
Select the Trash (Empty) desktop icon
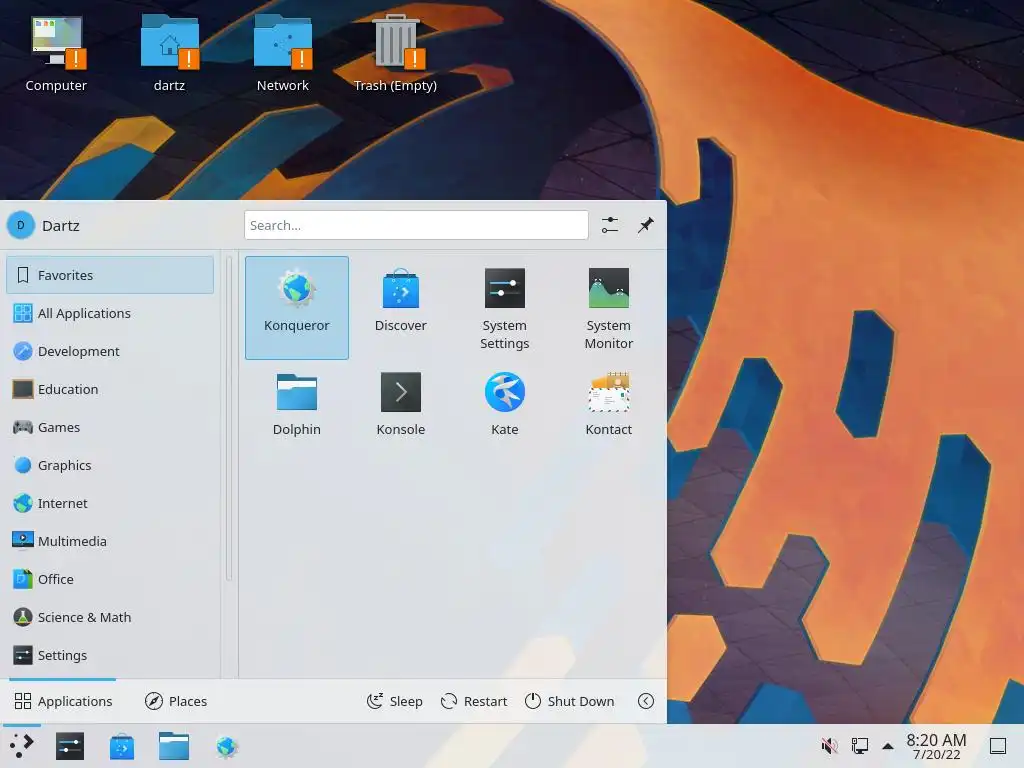[396, 54]
